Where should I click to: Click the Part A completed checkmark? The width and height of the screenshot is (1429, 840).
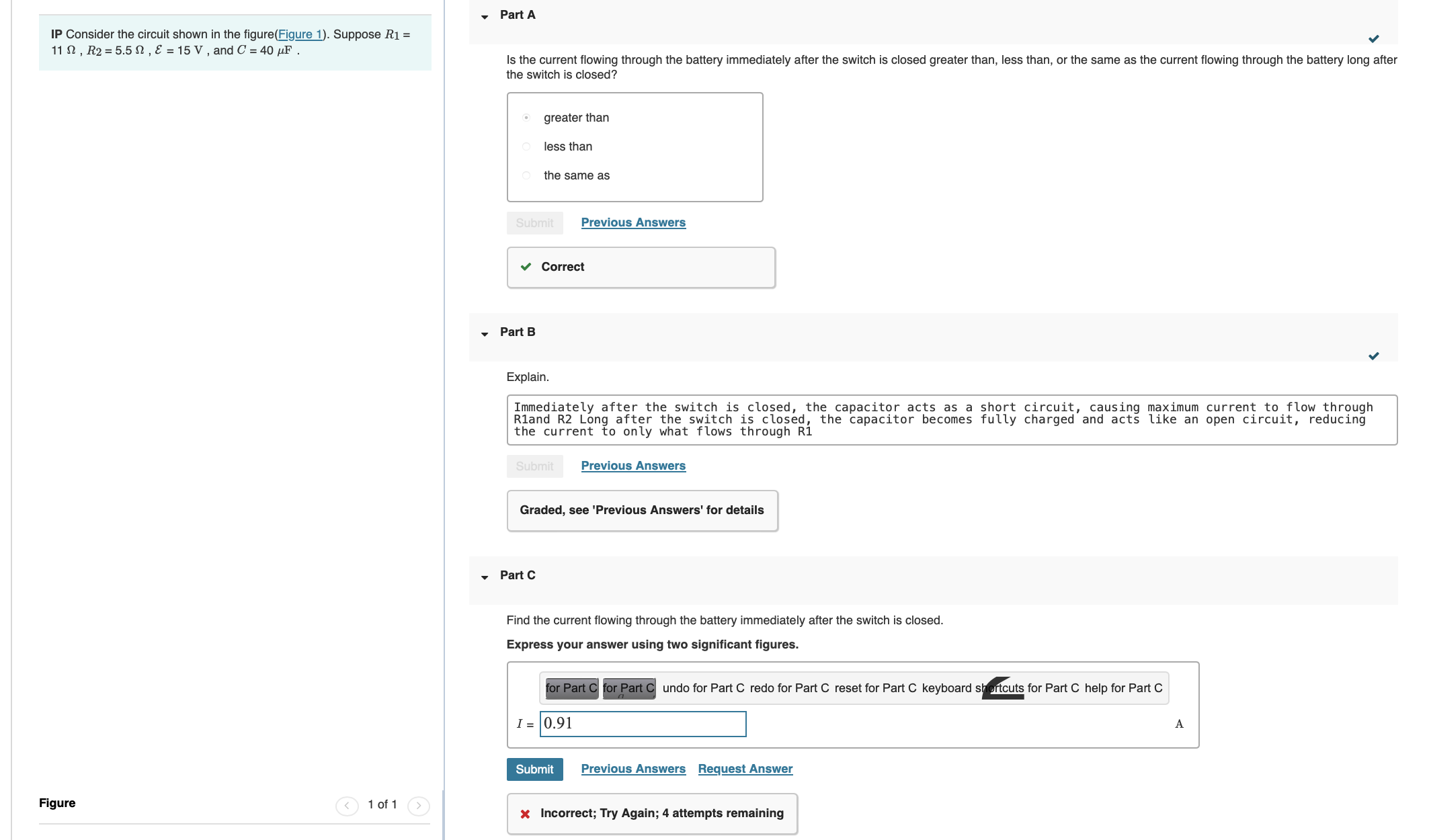[1373, 39]
